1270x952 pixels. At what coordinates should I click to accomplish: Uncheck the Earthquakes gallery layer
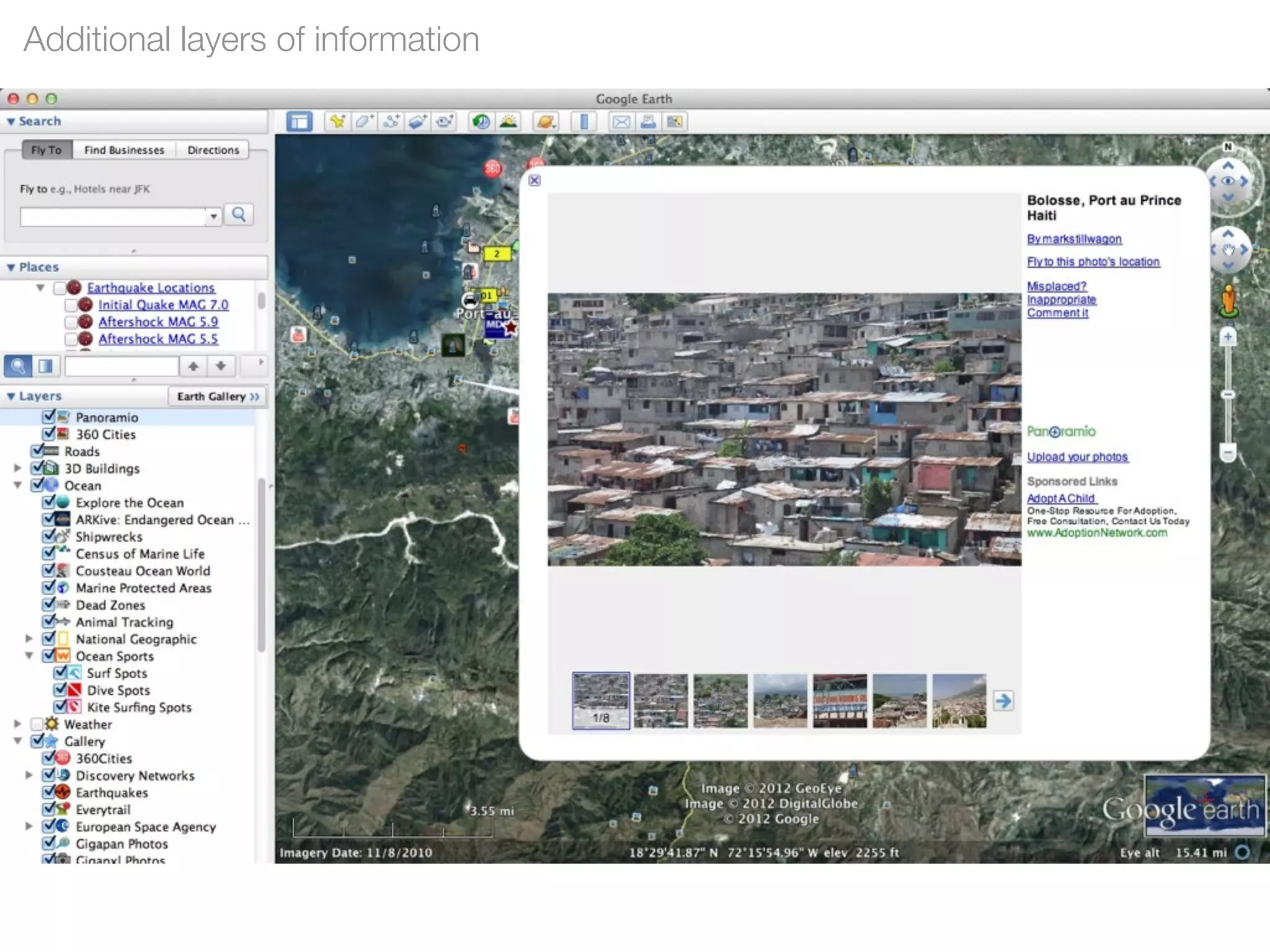tap(49, 792)
